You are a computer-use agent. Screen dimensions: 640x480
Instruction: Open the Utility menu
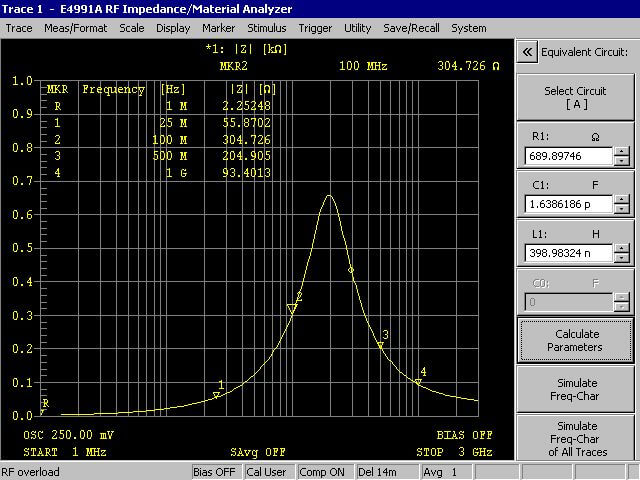tap(357, 28)
